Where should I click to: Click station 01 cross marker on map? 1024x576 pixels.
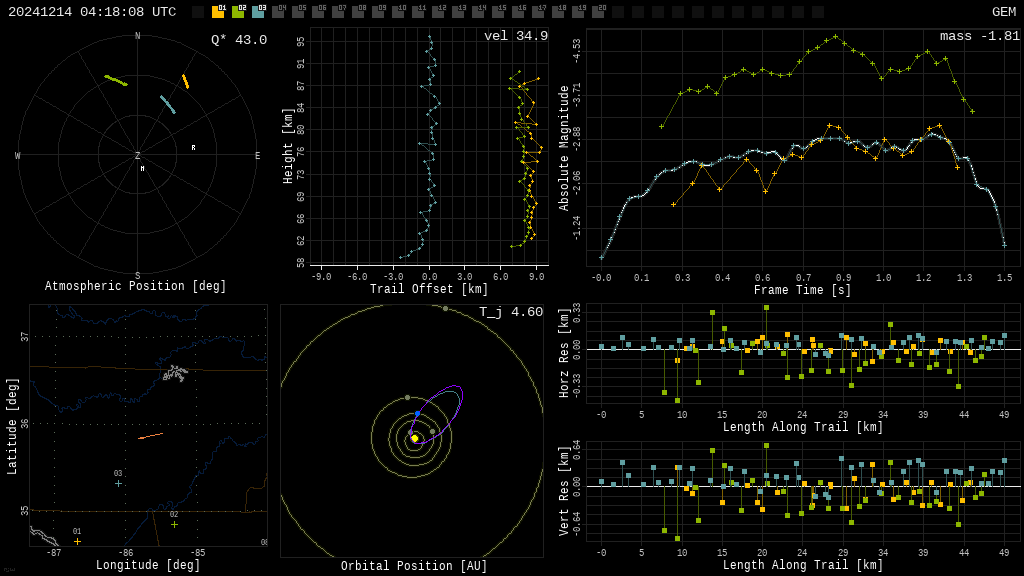pos(77,542)
